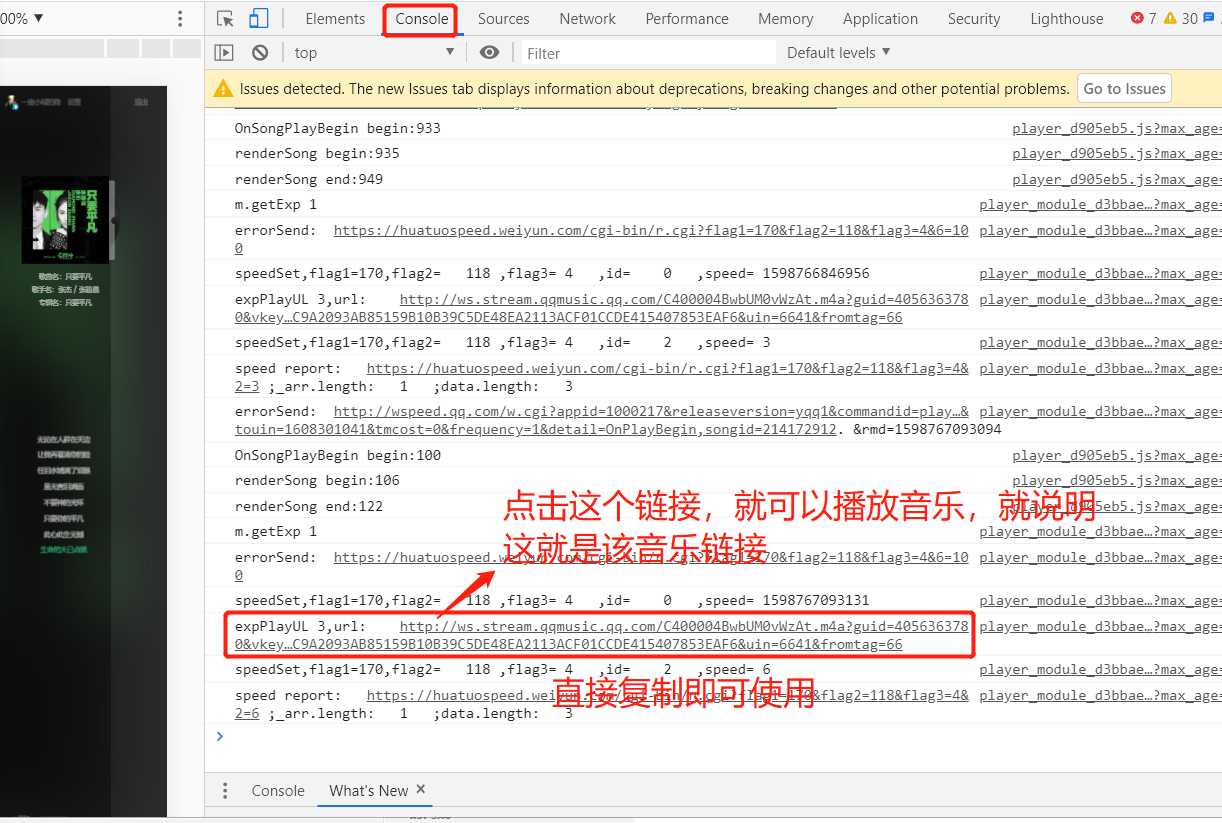Switch to the Network tab
1222x823 pixels.
pyautogui.click(x=587, y=19)
